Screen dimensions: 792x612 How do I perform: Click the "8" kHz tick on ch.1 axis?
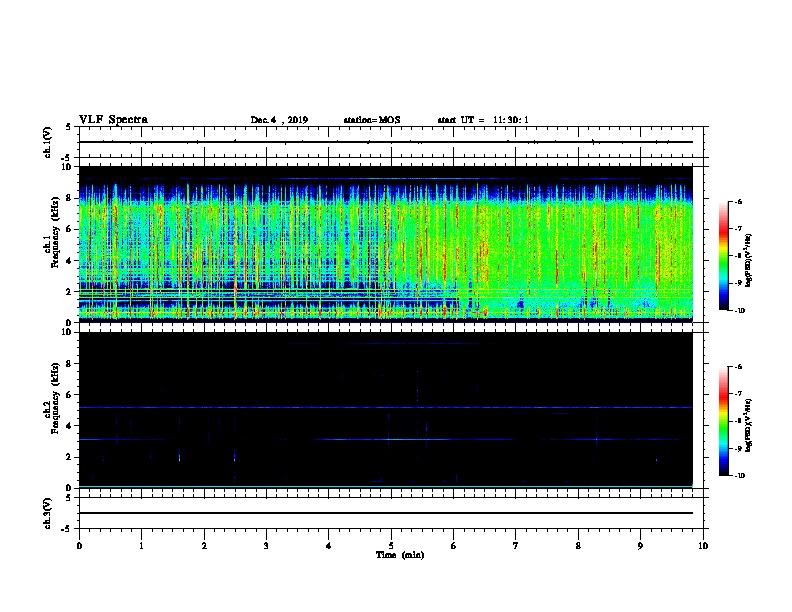click(70, 198)
